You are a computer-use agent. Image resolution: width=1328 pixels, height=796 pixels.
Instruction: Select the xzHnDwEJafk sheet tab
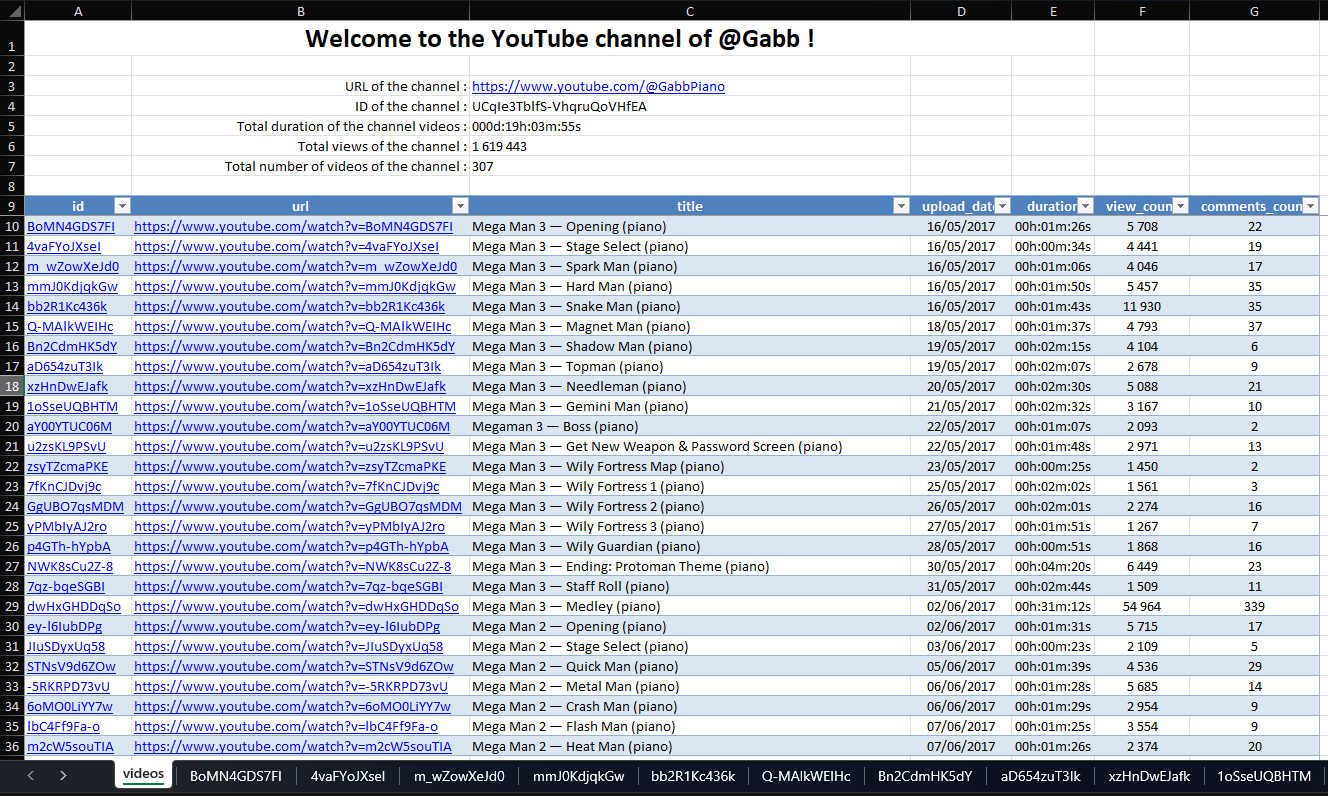(1148, 776)
